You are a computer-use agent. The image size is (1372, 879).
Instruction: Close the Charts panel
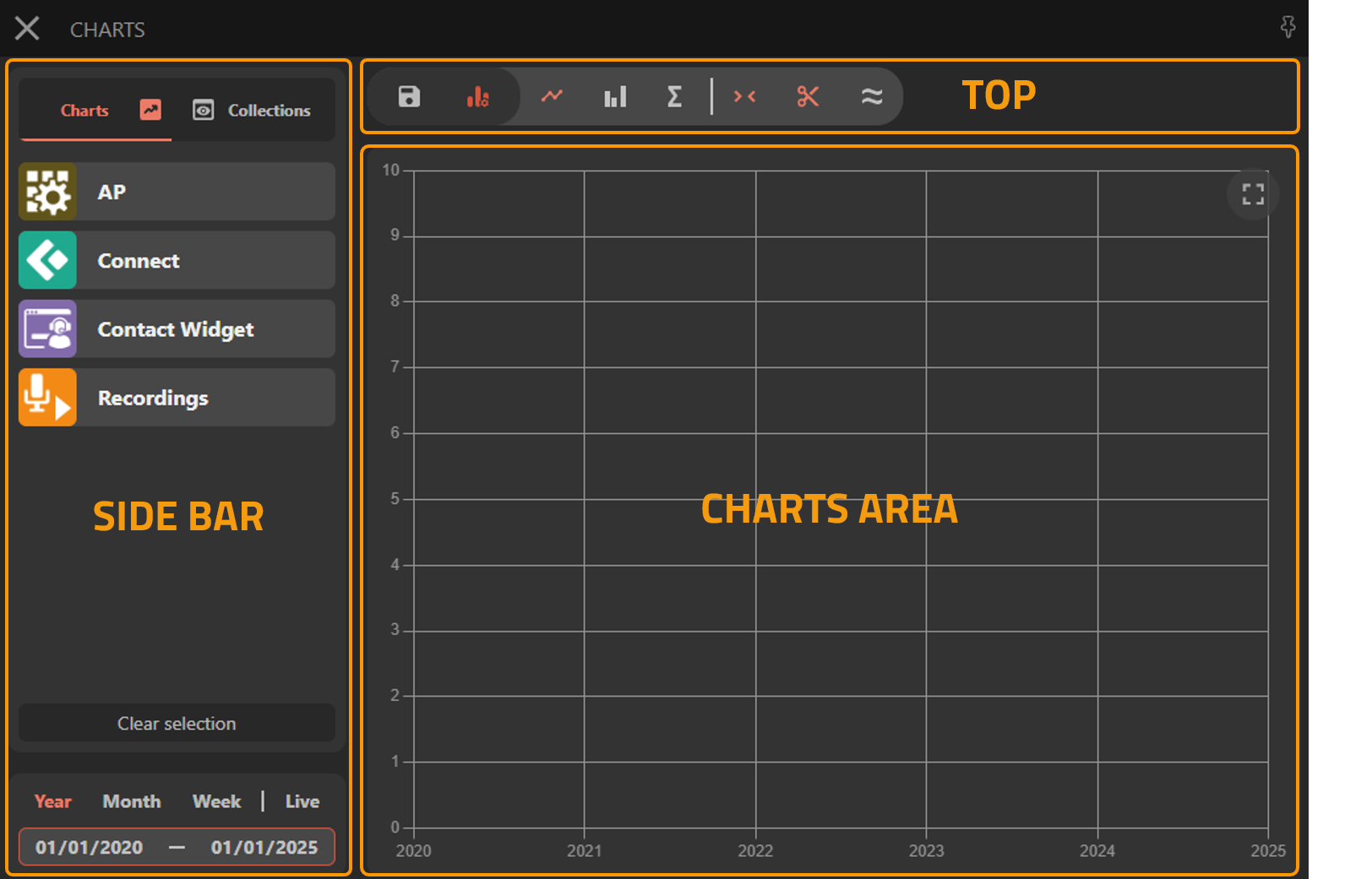click(27, 29)
